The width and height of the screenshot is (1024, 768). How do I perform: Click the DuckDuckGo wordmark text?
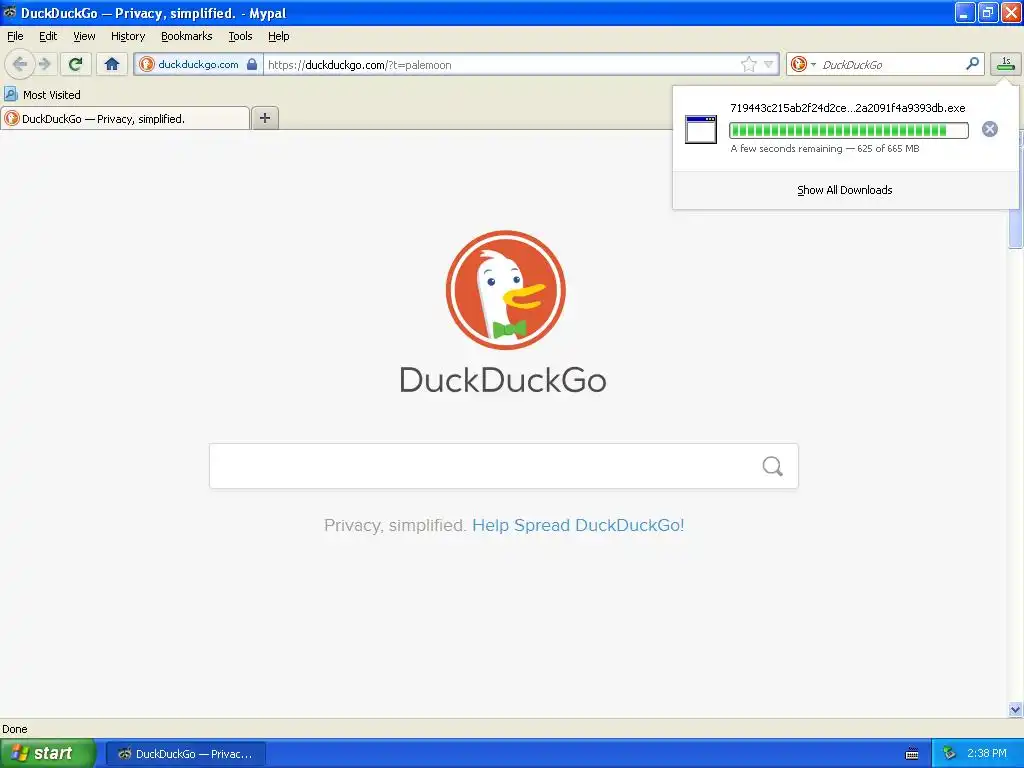(503, 379)
